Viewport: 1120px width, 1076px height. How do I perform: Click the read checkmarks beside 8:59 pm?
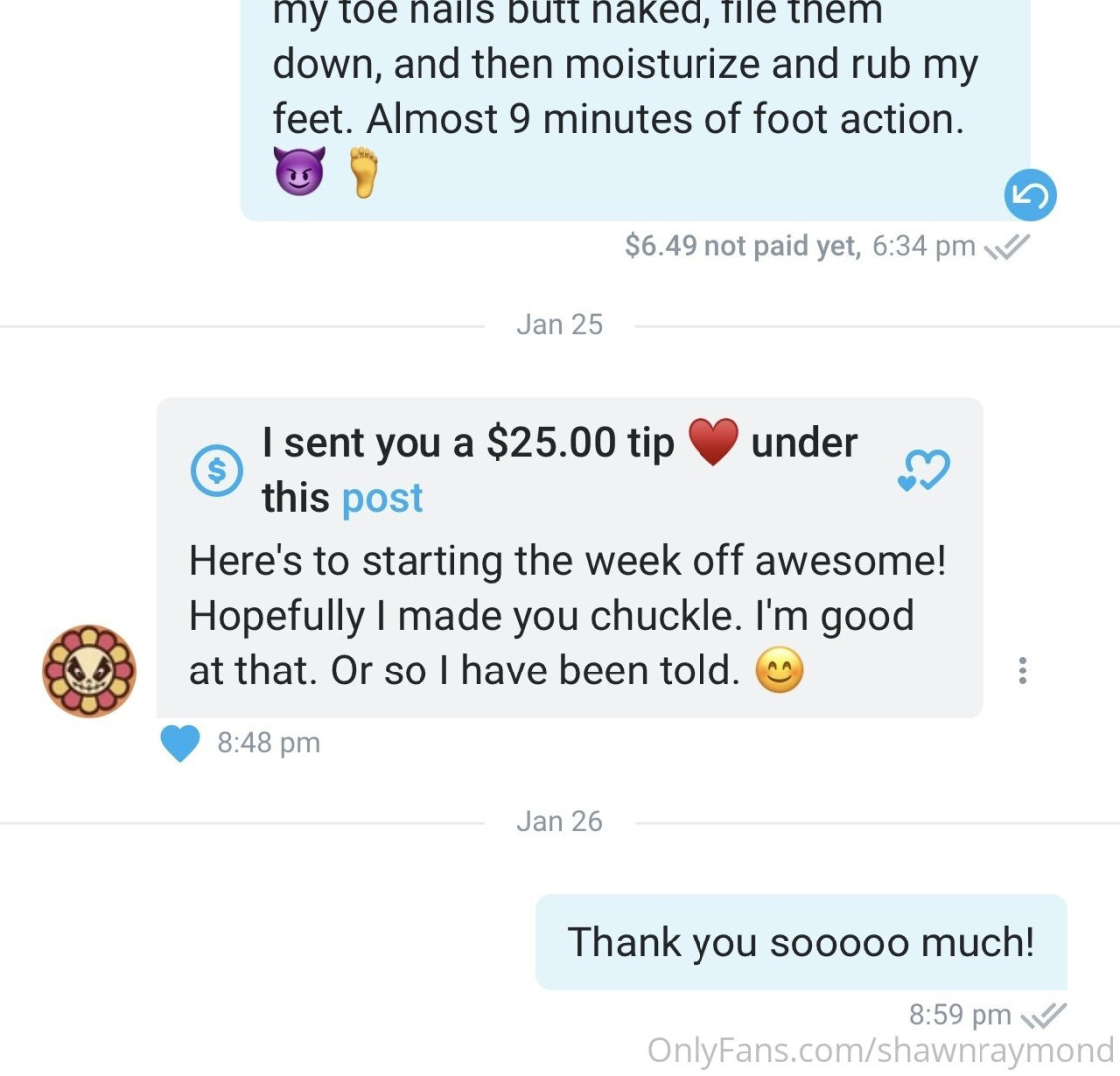(x=1044, y=1015)
